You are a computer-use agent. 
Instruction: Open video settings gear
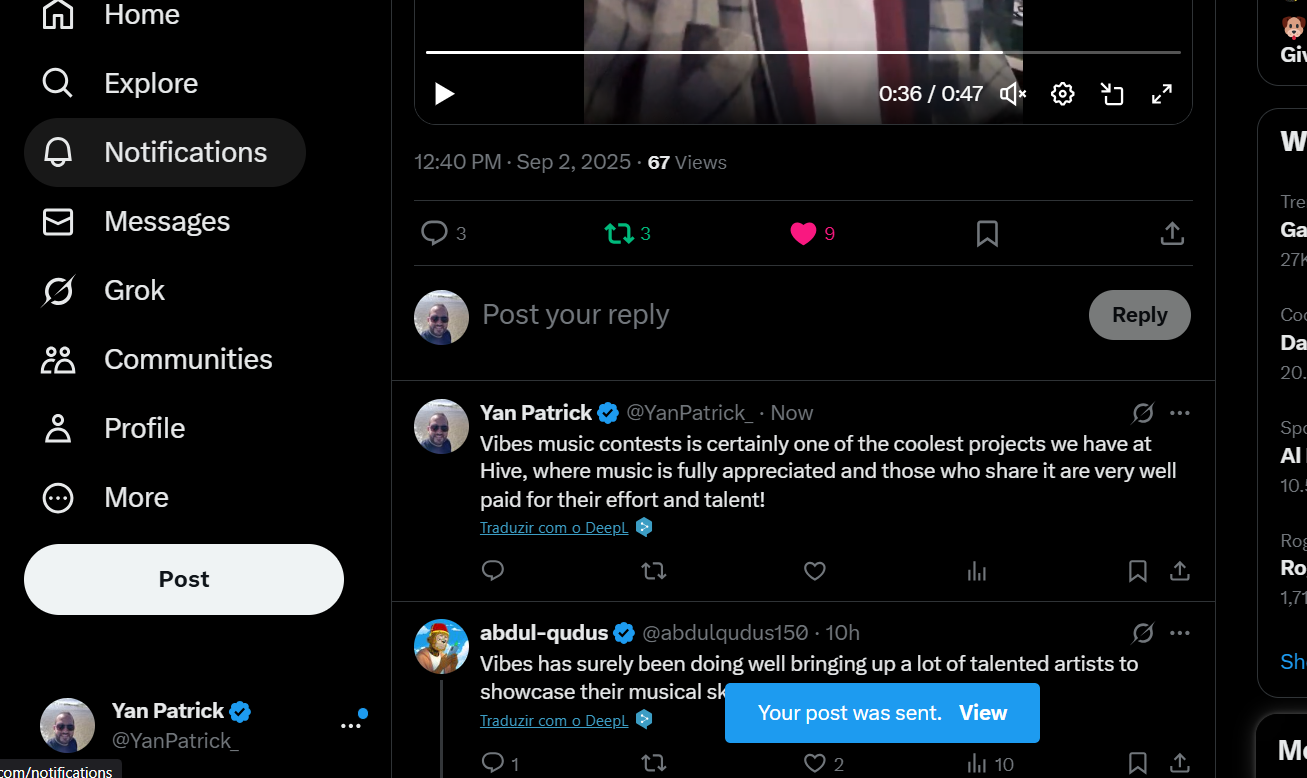[1063, 94]
